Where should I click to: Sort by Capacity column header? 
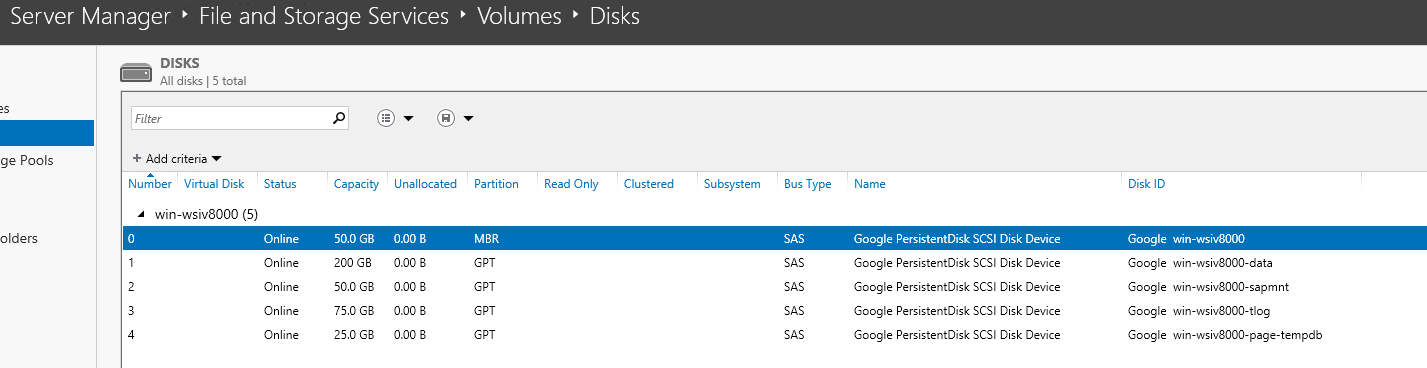[356, 184]
